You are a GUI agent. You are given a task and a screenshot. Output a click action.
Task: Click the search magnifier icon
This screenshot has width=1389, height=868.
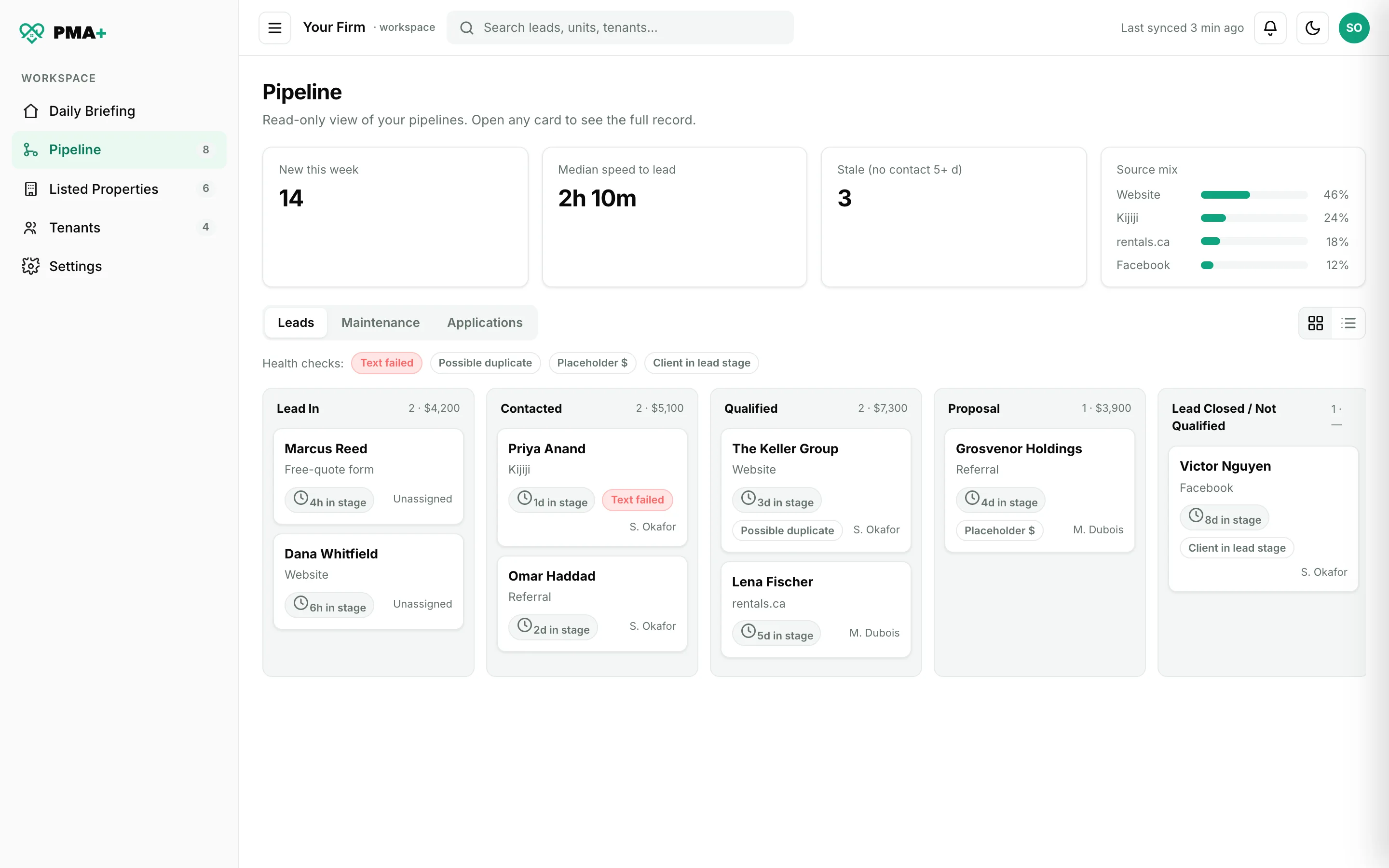(x=467, y=27)
